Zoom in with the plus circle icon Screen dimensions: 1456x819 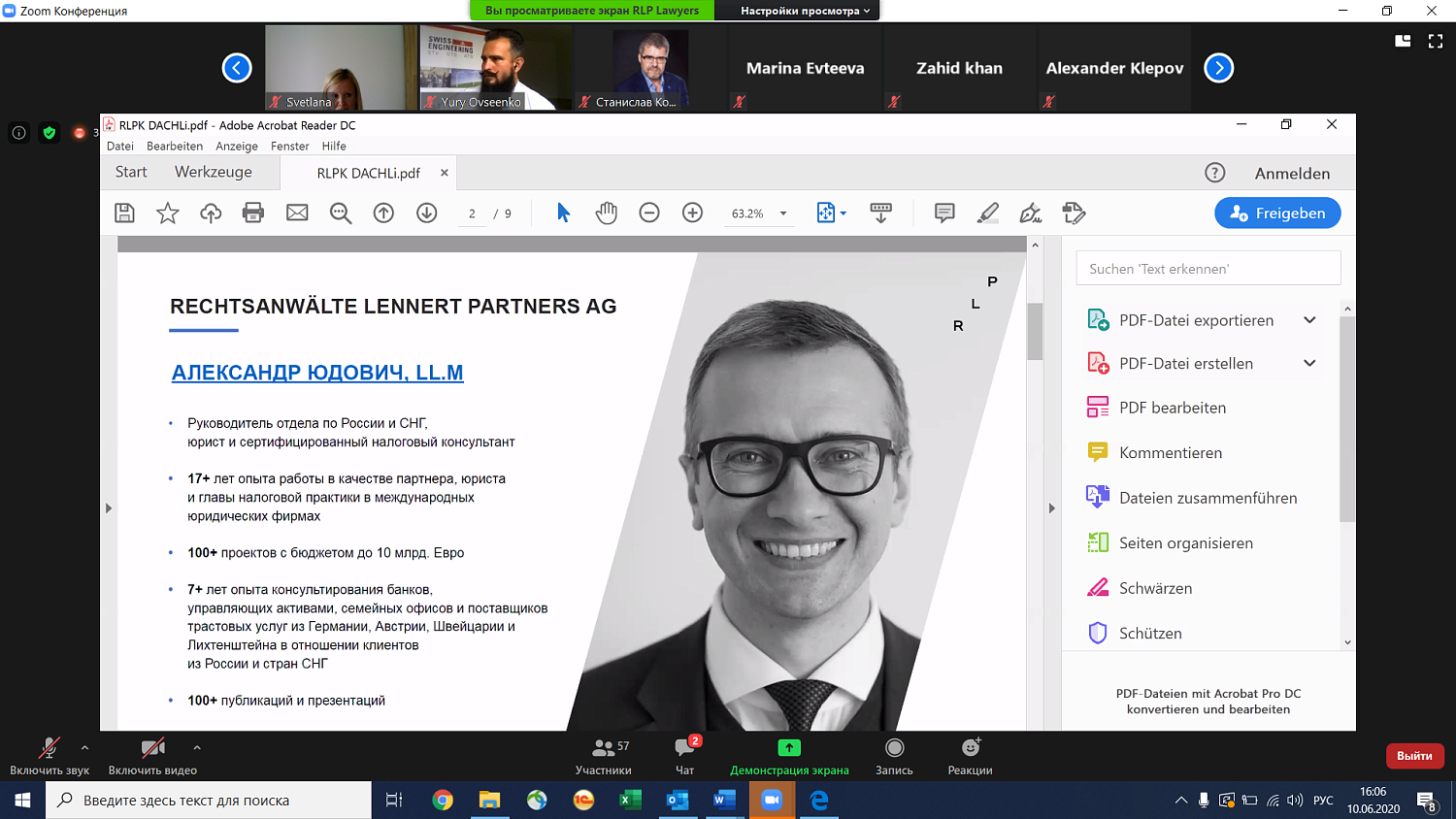pos(692,213)
